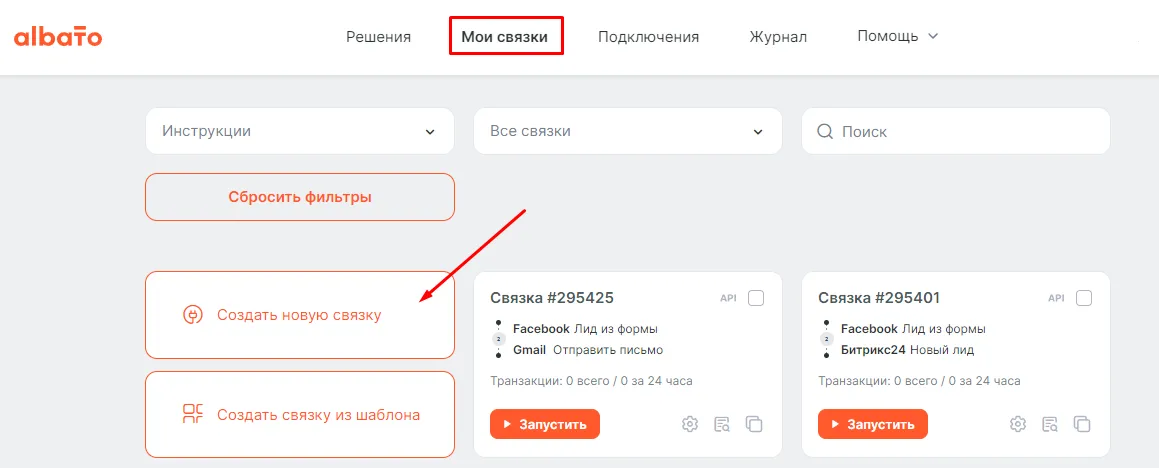The width and height of the screenshot is (1159, 468).
Task: Expand the Помощь menu
Action: click(x=897, y=36)
